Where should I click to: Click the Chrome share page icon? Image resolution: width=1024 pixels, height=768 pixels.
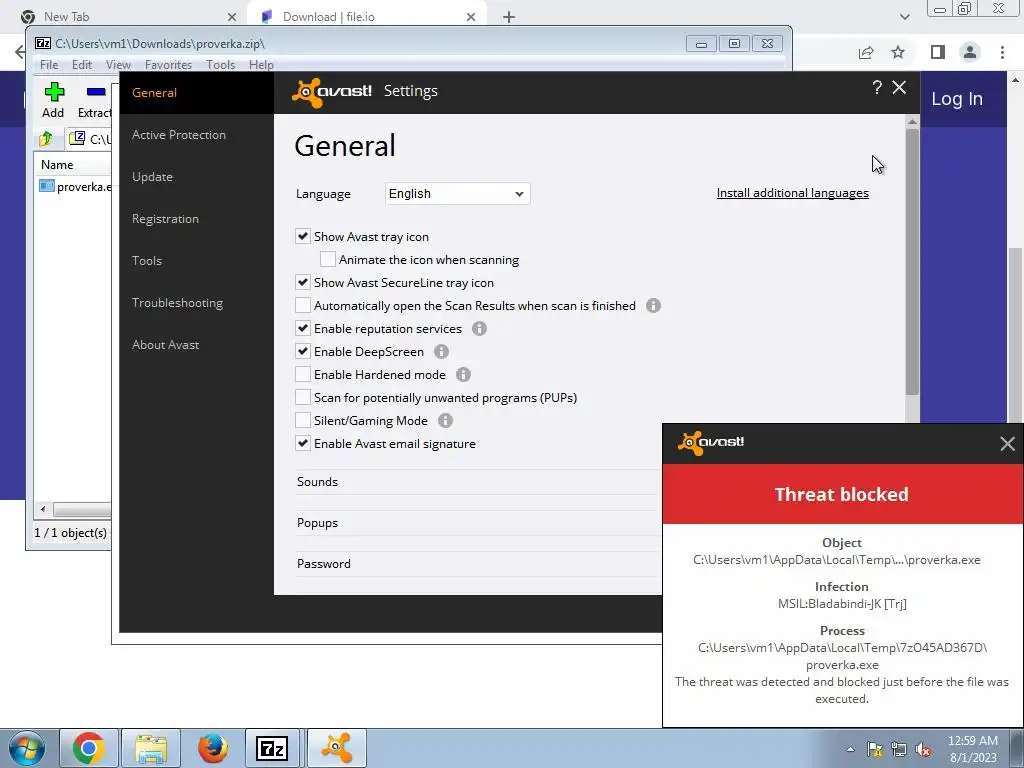[x=866, y=52]
